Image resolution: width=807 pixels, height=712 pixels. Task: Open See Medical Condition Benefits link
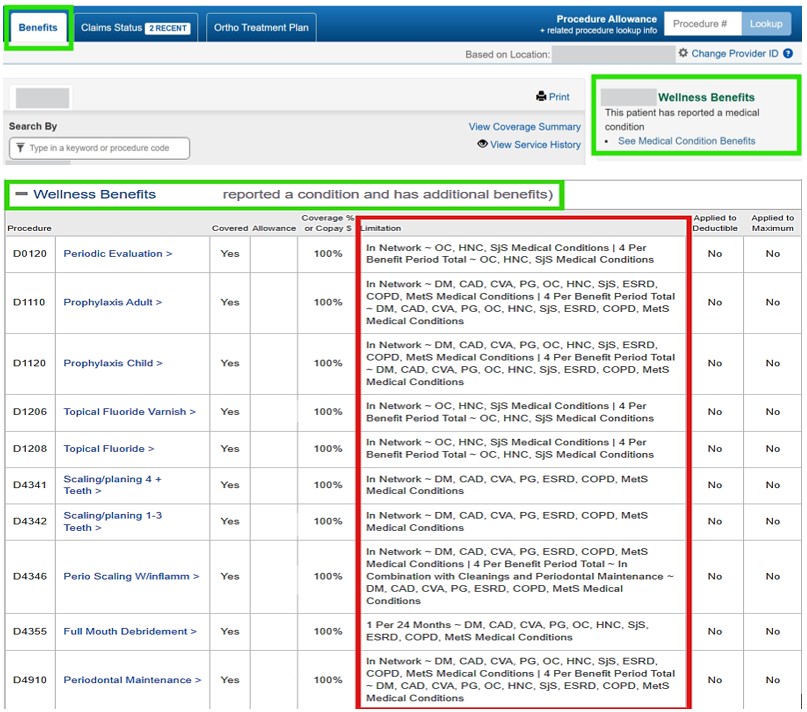686,141
